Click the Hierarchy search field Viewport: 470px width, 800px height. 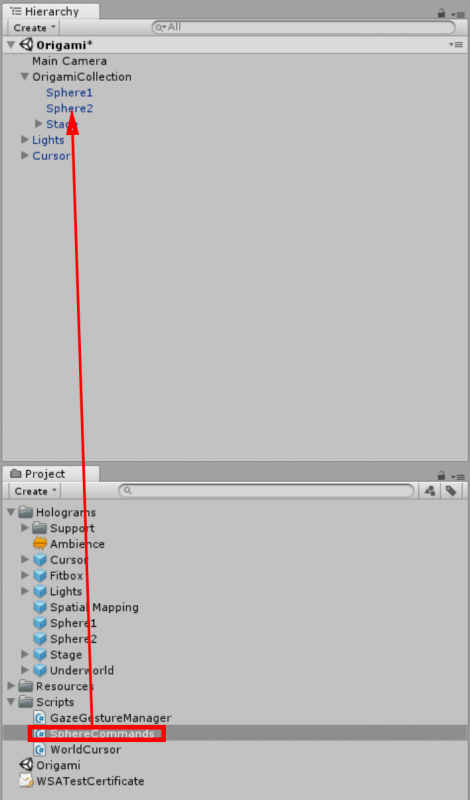pos(304,27)
